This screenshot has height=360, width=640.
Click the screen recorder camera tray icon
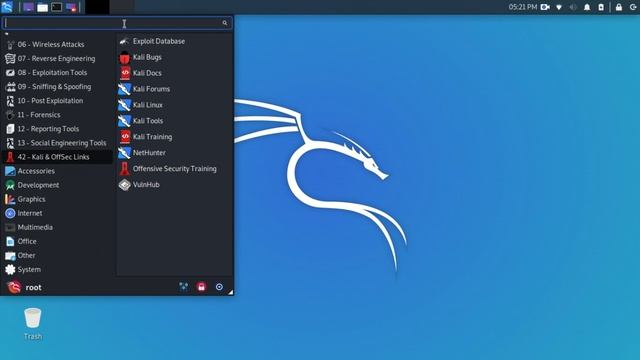click(545, 7)
